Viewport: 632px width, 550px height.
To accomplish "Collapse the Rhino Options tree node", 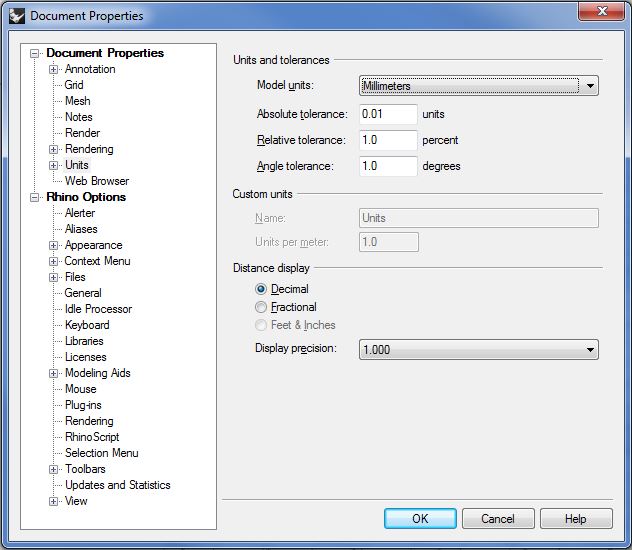I will point(35,197).
